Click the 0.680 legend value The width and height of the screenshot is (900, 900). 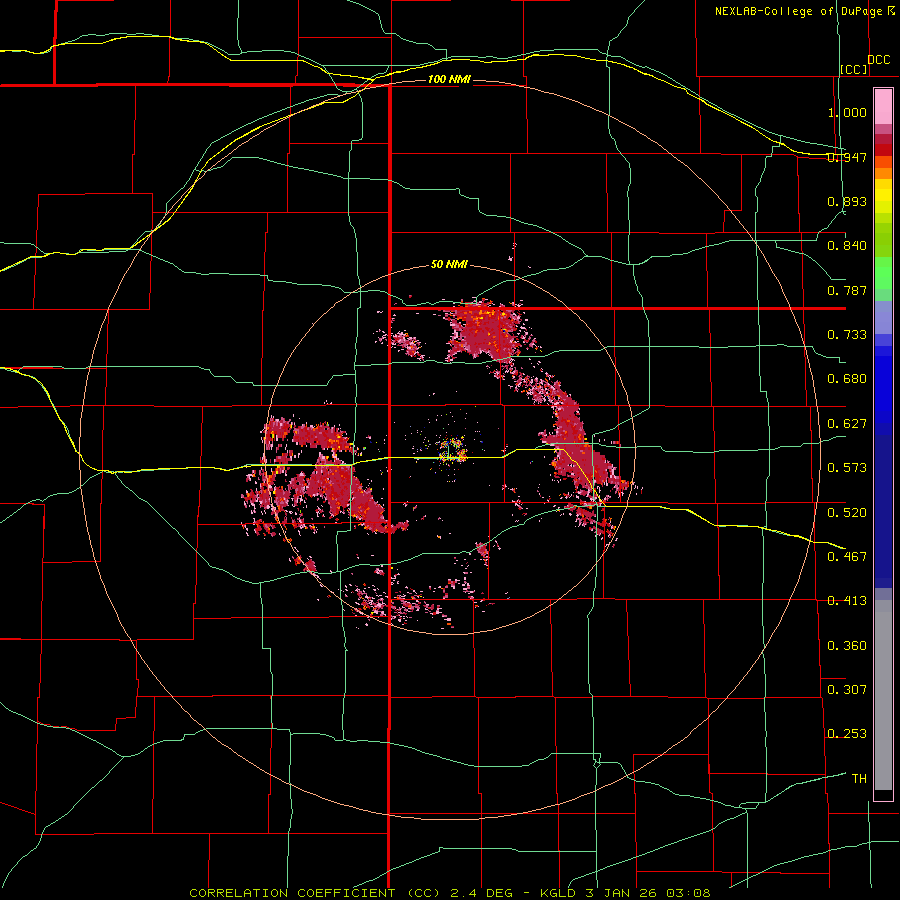[847, 379]
